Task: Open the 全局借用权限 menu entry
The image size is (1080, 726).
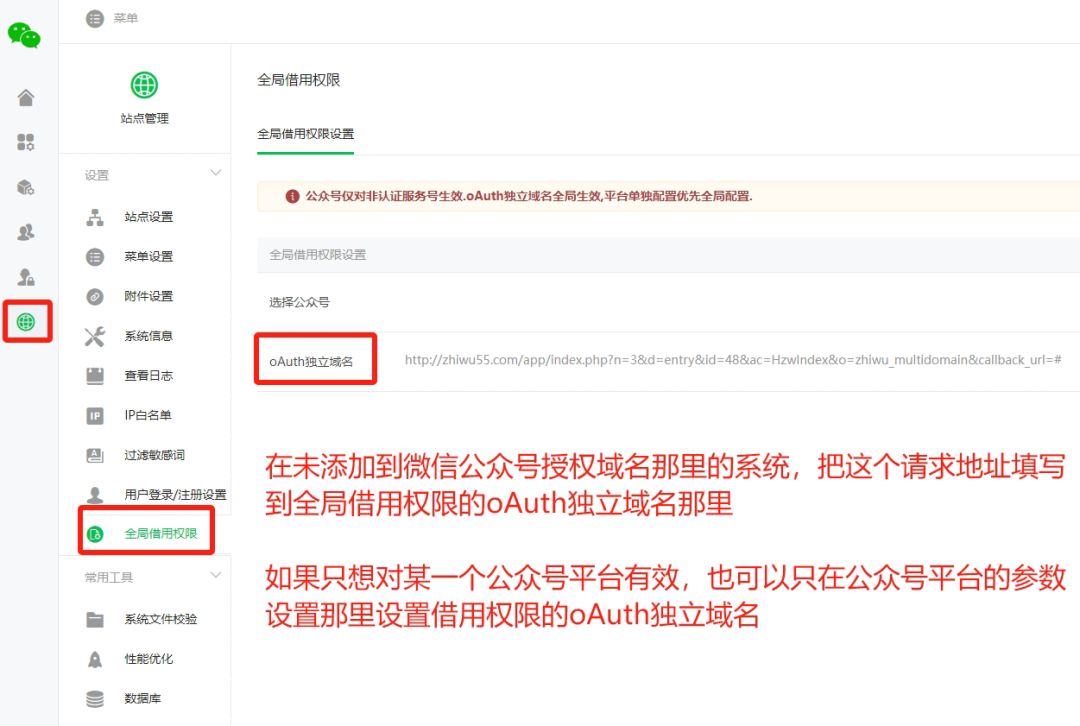Action: (160, 533)
